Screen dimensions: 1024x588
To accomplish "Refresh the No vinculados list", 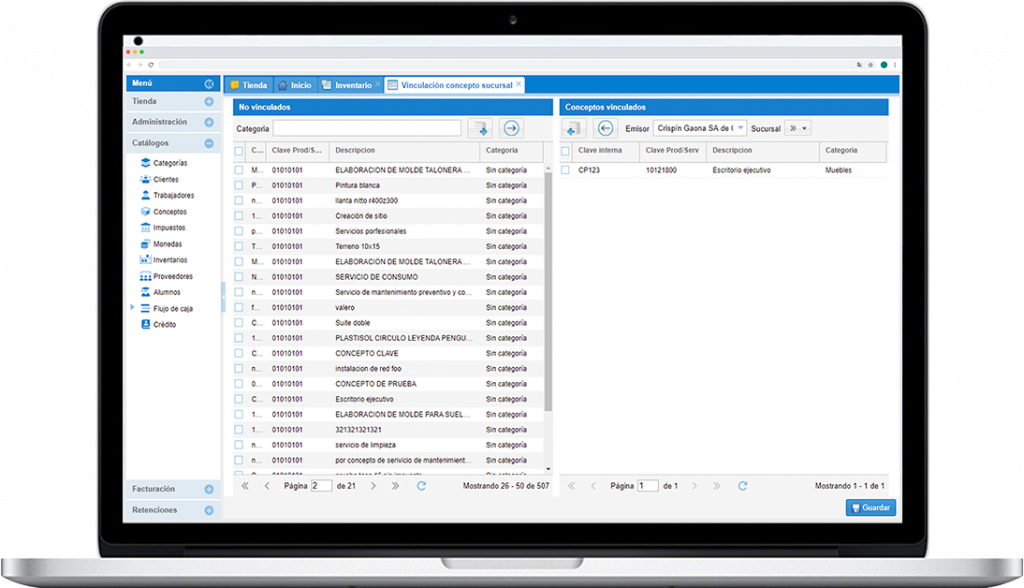I will click(x=421, y=486).
